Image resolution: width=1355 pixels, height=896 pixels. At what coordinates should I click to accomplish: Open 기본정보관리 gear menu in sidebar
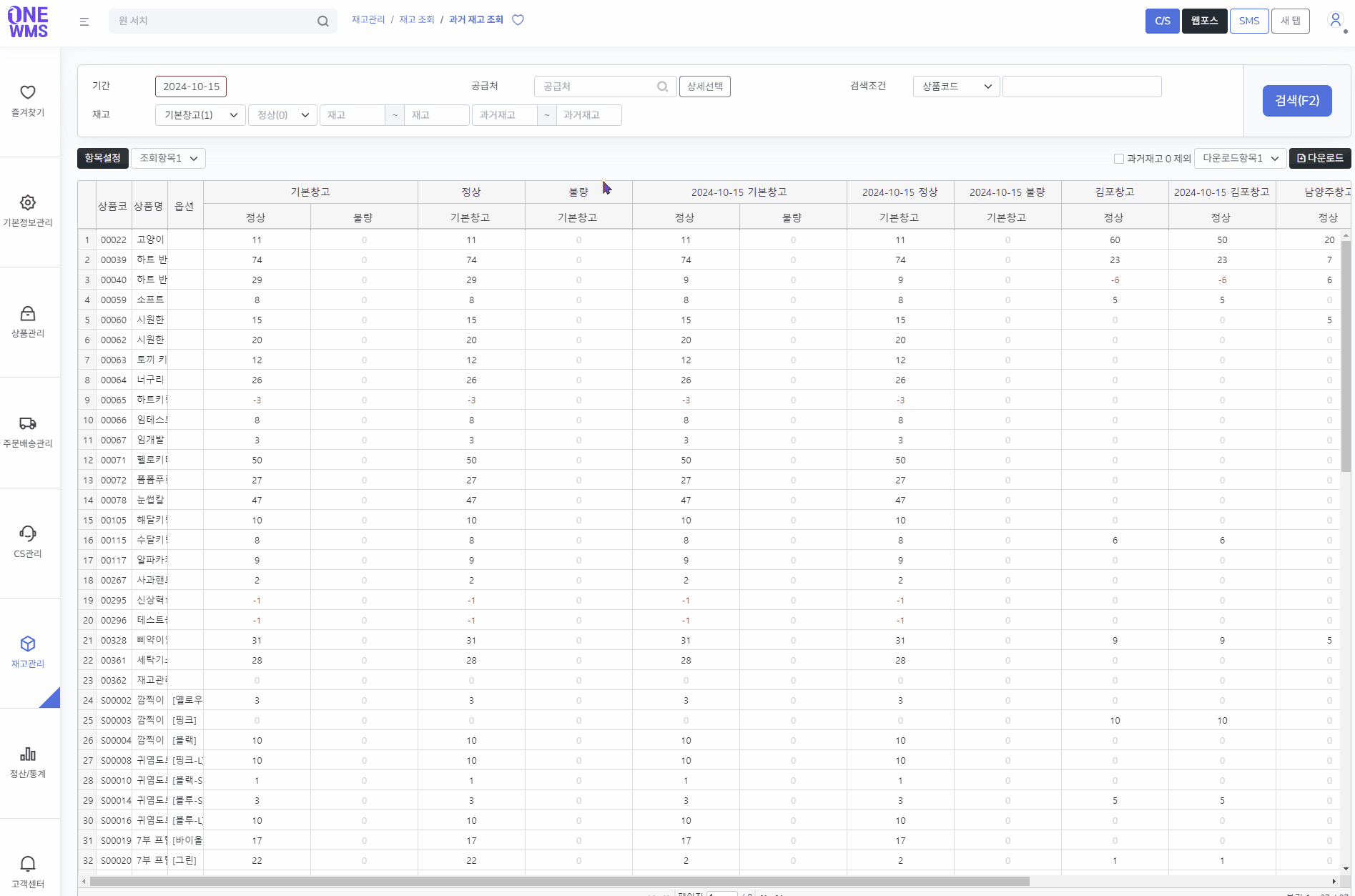(28, 212)
